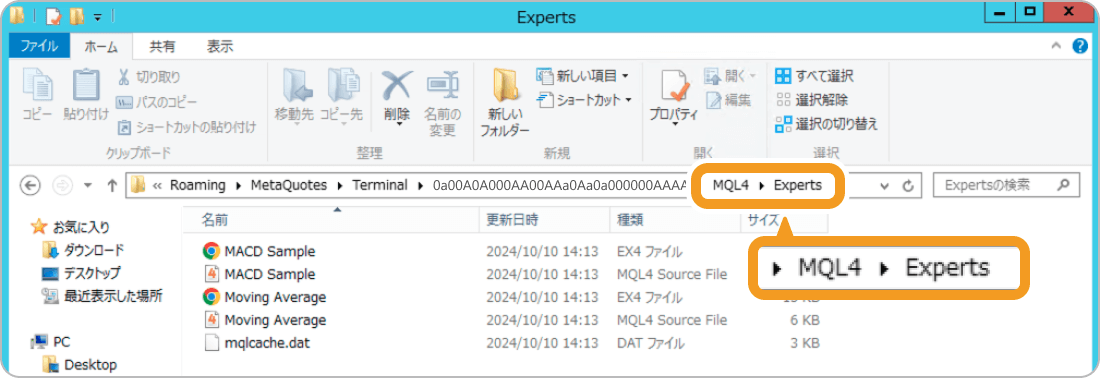Click the search magnifier icon
The image size is (1100, 378).
[x=1064, y=185]
